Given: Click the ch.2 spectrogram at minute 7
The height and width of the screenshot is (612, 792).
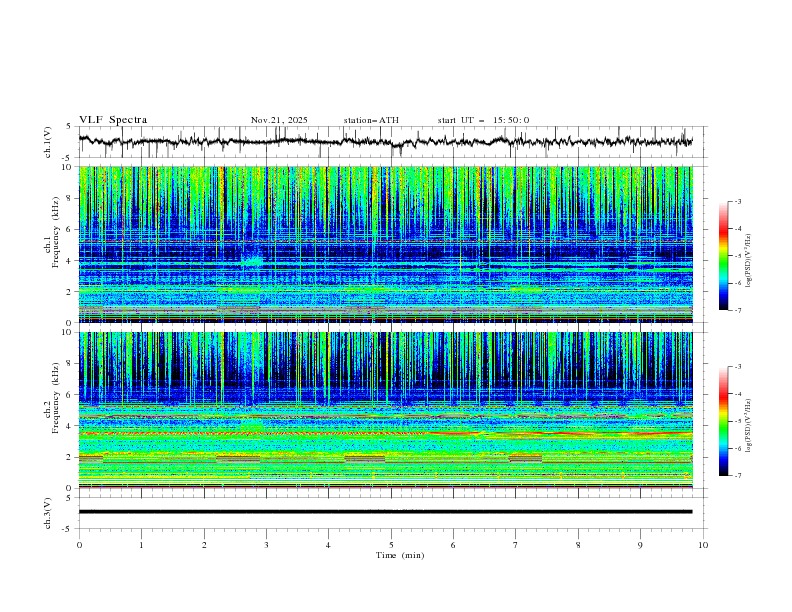Looking at the screenshot, I should click(516, 410).
